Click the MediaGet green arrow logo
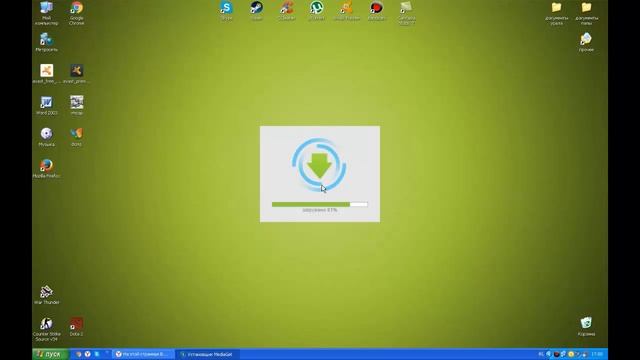This screenshot has width=640, height=360. tap(319, 165)
